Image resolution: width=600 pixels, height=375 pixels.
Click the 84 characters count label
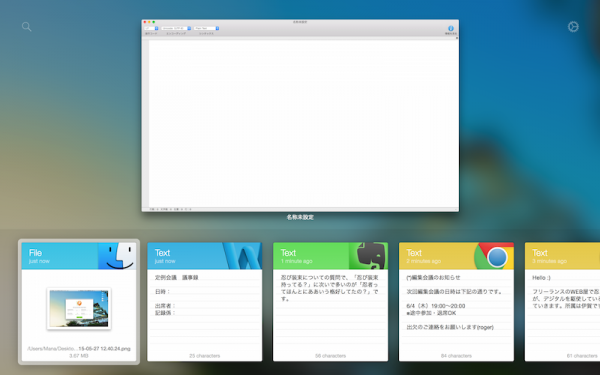[457, 356]
